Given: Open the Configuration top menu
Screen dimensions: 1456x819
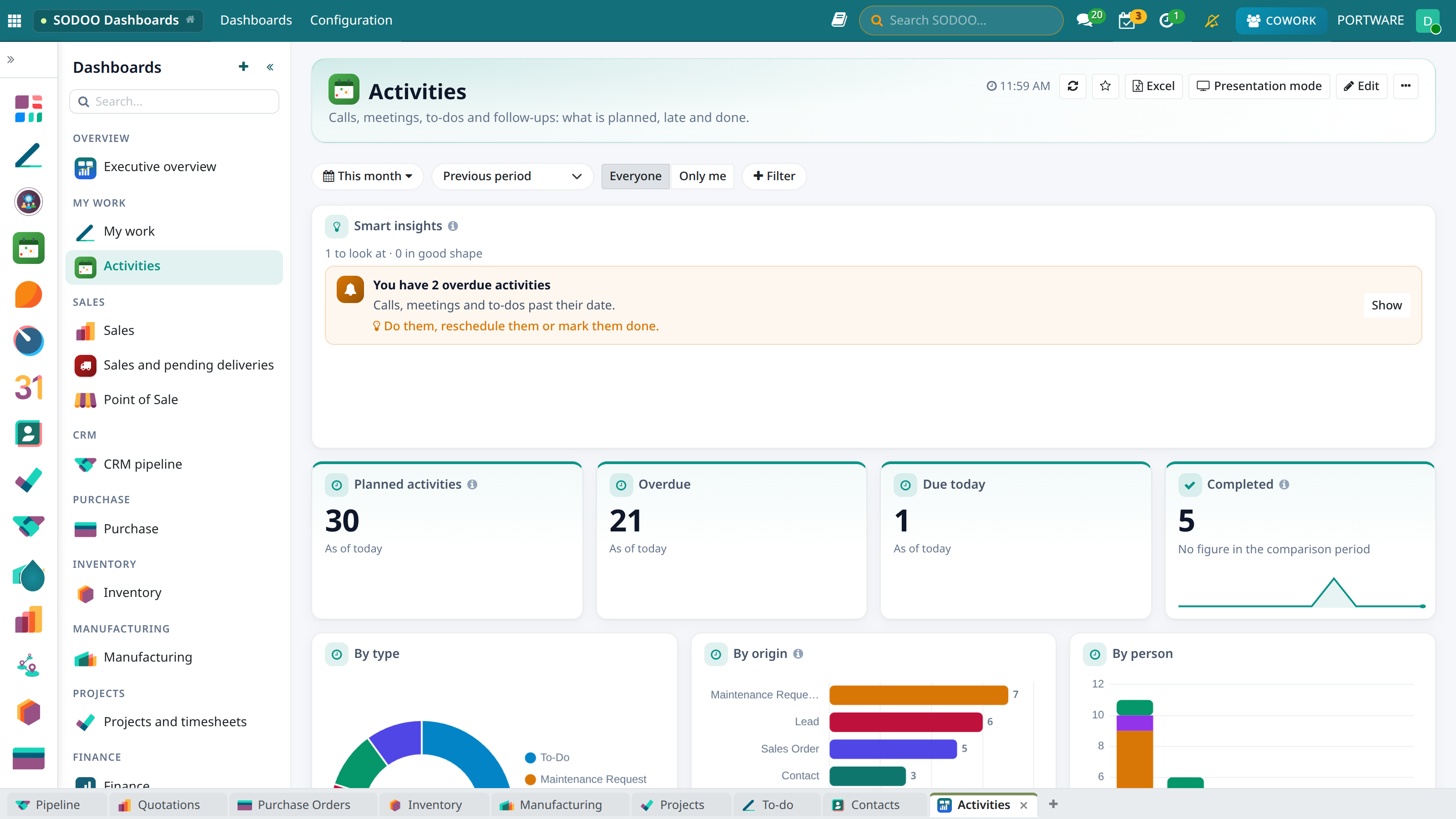Looking at the screenshot, I should (351, 20).
